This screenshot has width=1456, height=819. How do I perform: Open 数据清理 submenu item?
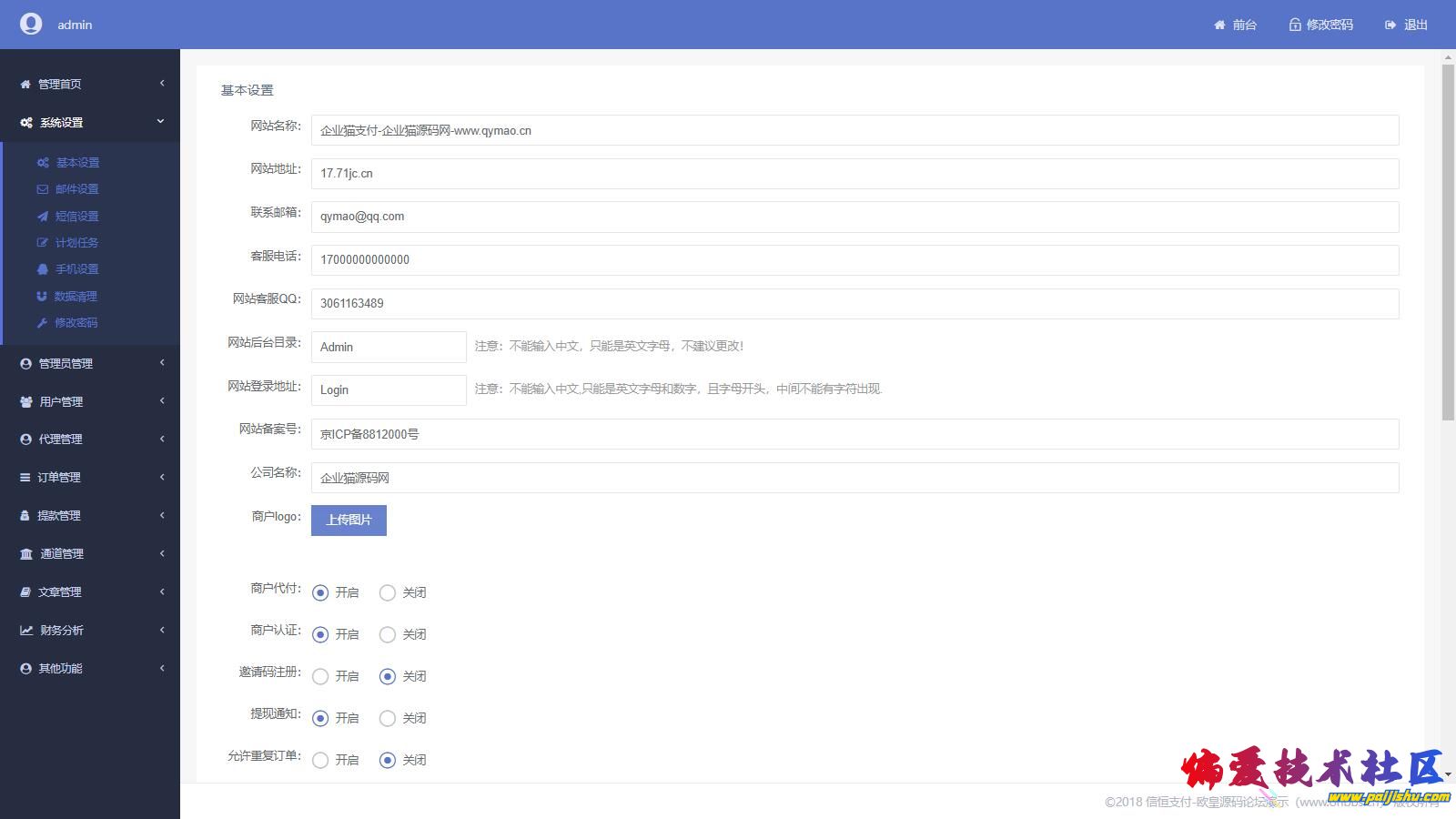pyautogui.click(x=76, y=297)
